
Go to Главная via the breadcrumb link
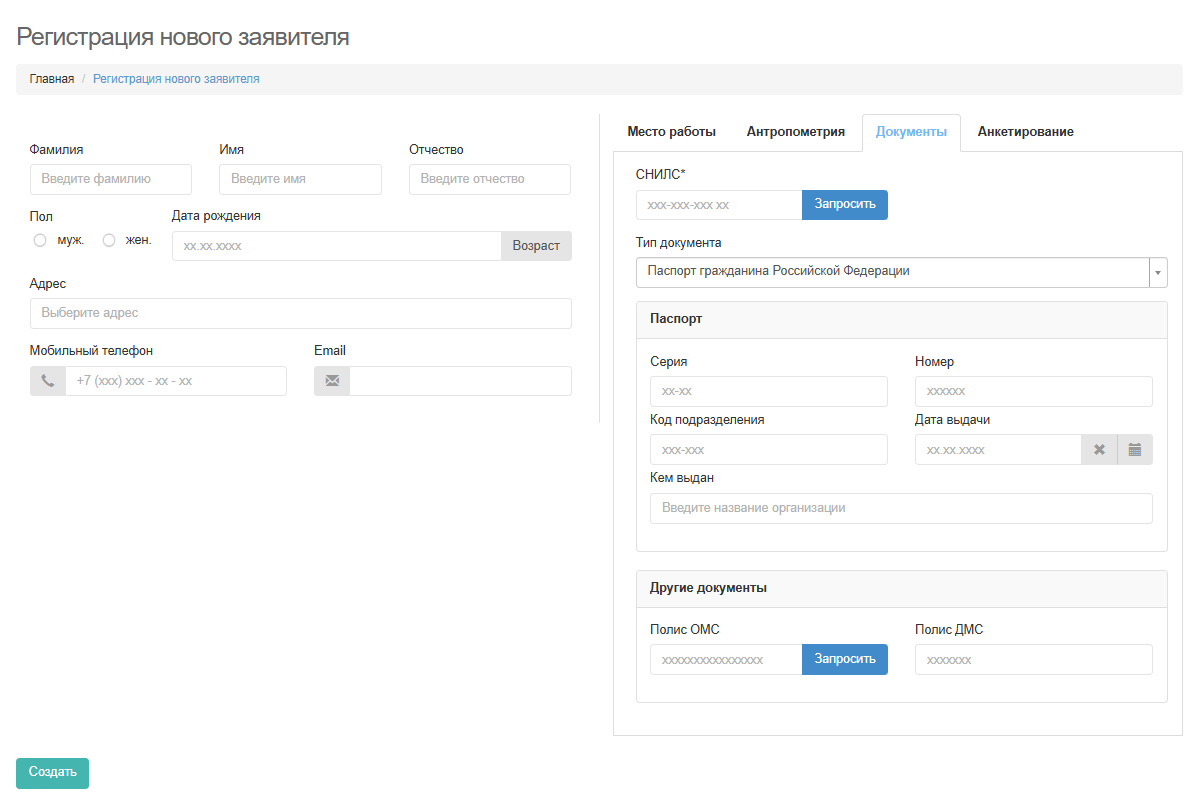pos(52,79)
